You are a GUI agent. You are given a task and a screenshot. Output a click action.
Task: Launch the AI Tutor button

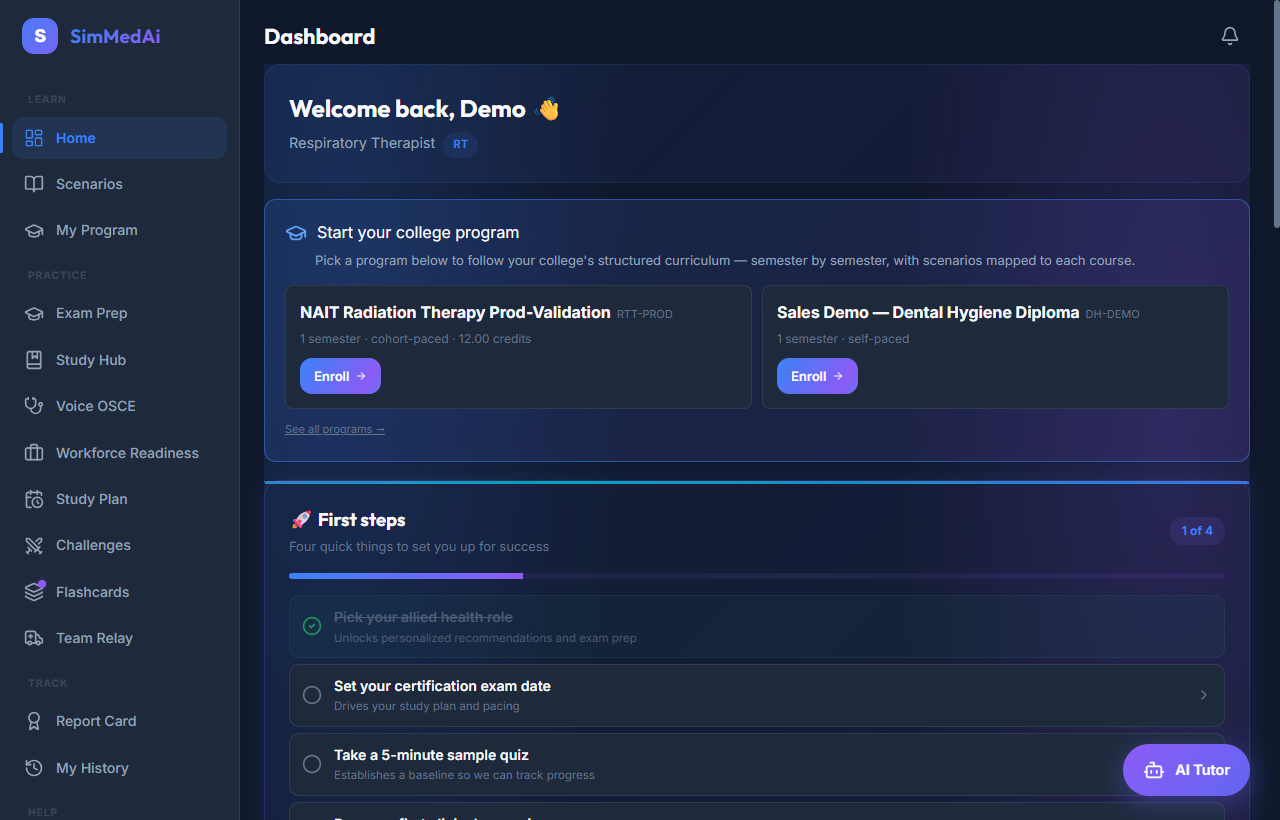[x=1186, y=770]
